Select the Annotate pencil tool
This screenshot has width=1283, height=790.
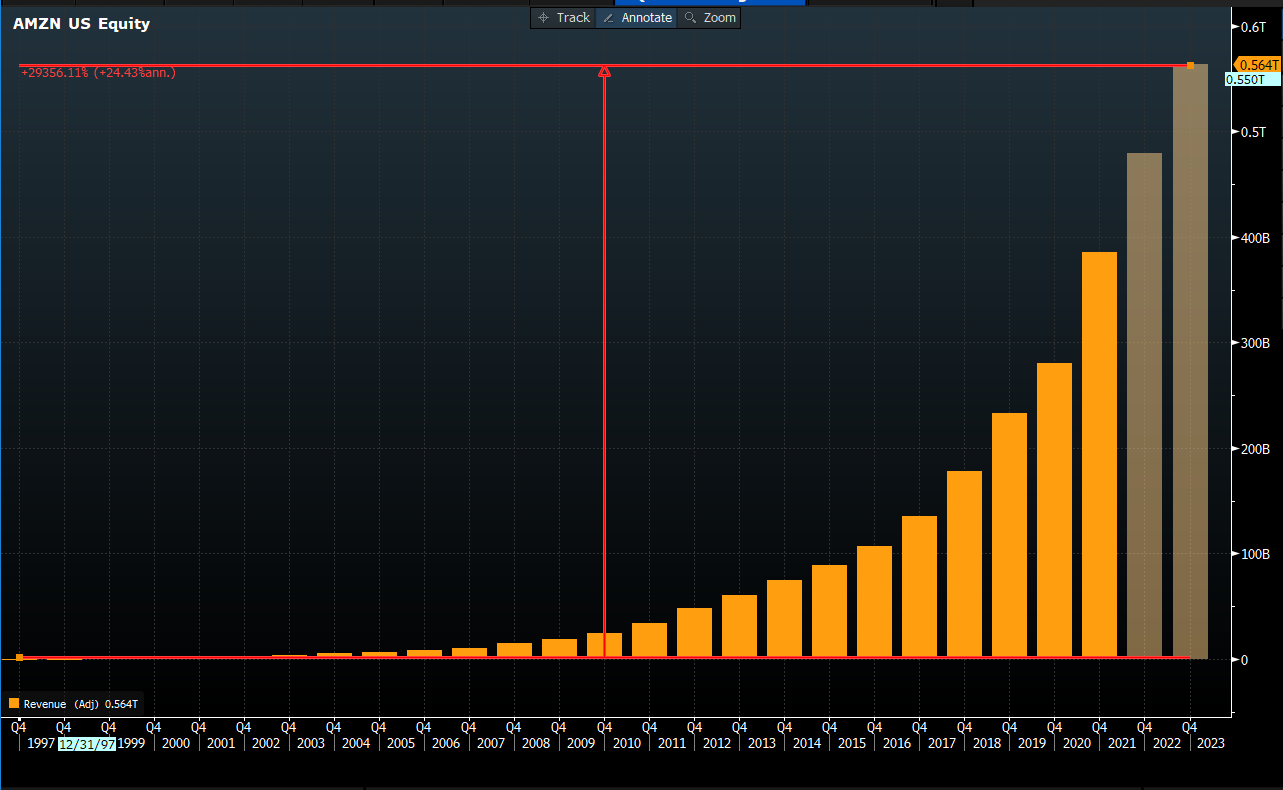coord(637,18)
